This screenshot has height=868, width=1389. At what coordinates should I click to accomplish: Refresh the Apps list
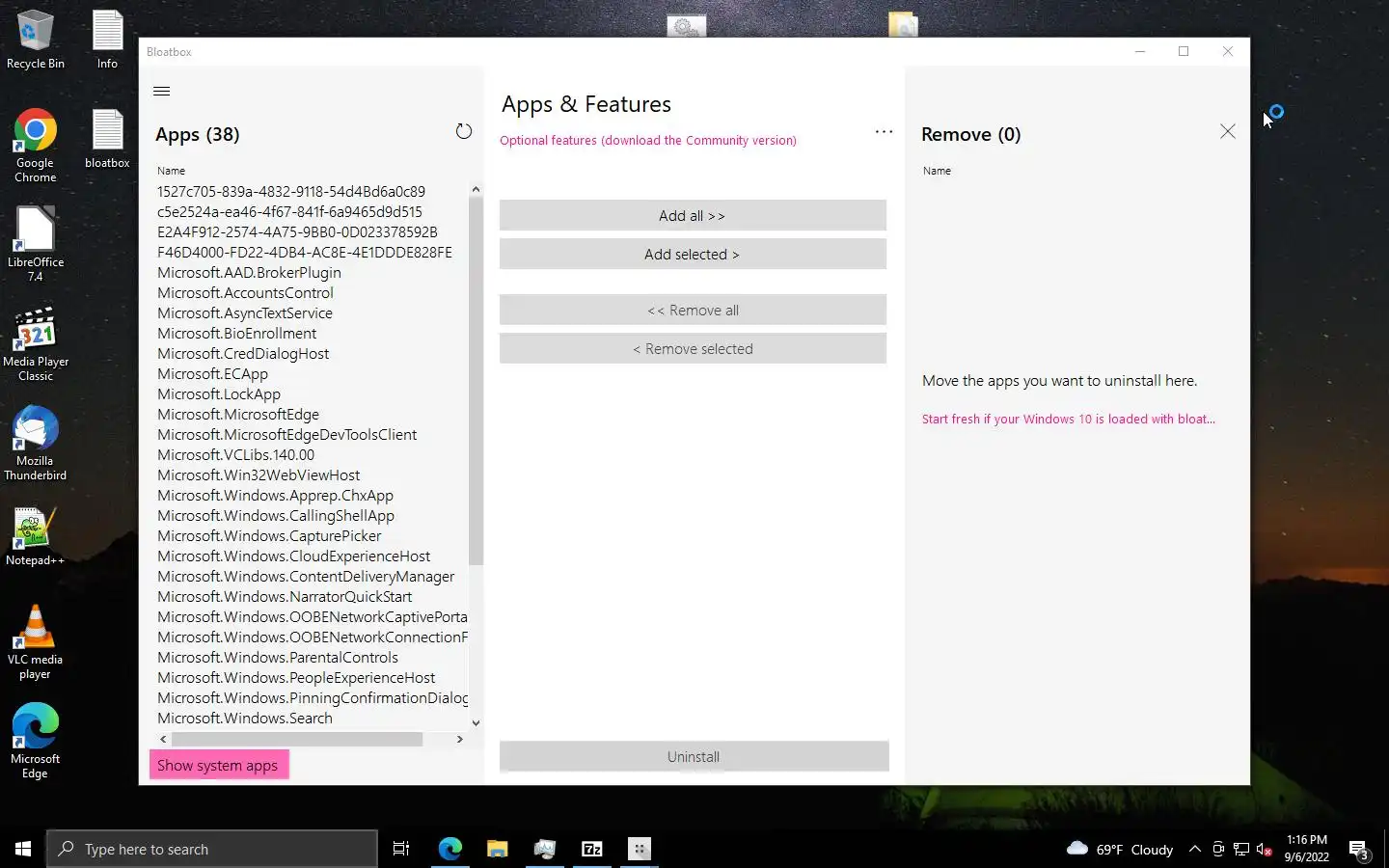click(464, 131)
